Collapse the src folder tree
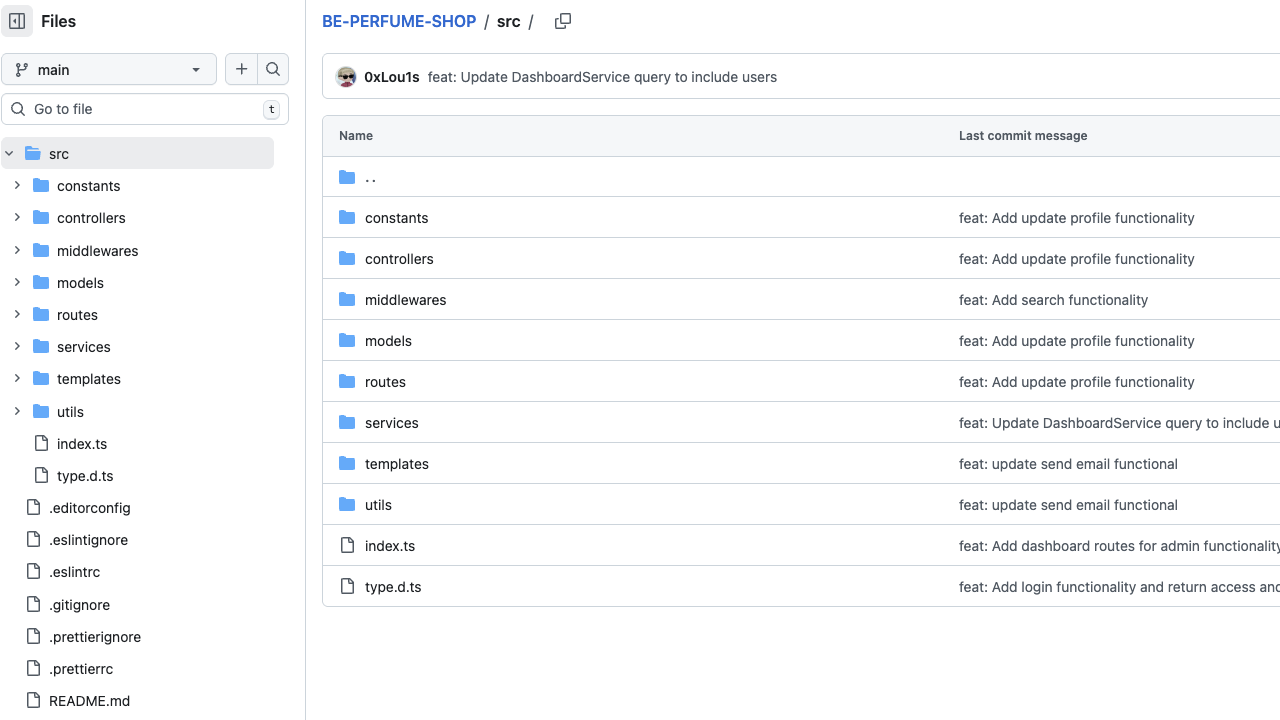Screen dimensions: 1280x720 [x=9, y=153]
